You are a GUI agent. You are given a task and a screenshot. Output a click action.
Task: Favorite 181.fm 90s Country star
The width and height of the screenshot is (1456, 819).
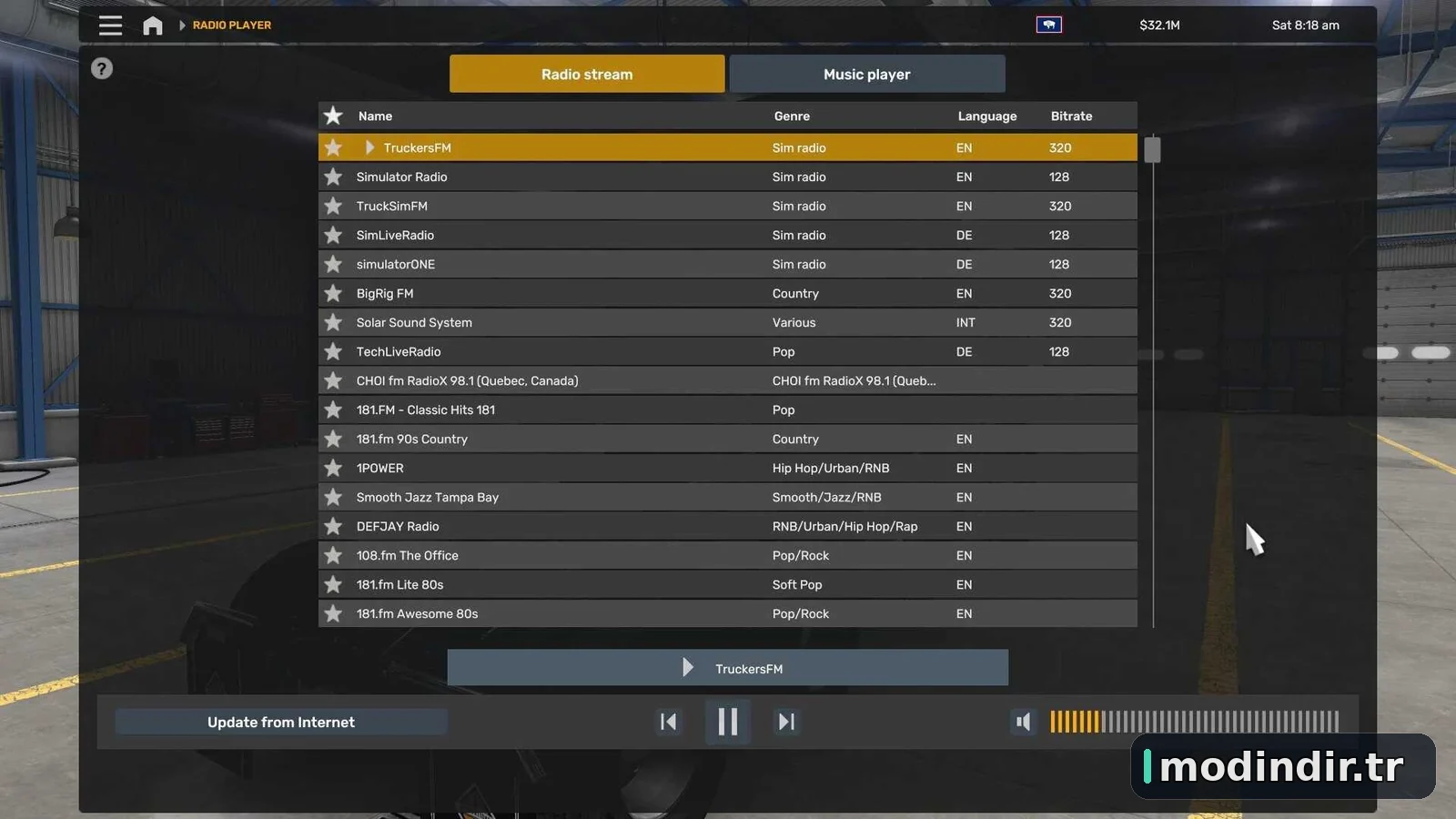[x=333, y=439]
